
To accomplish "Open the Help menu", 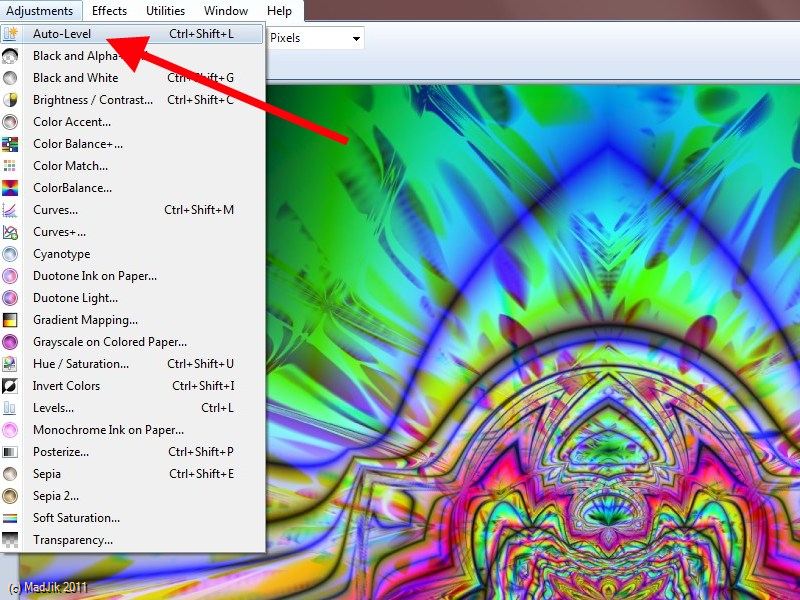I will coord(280,11).
